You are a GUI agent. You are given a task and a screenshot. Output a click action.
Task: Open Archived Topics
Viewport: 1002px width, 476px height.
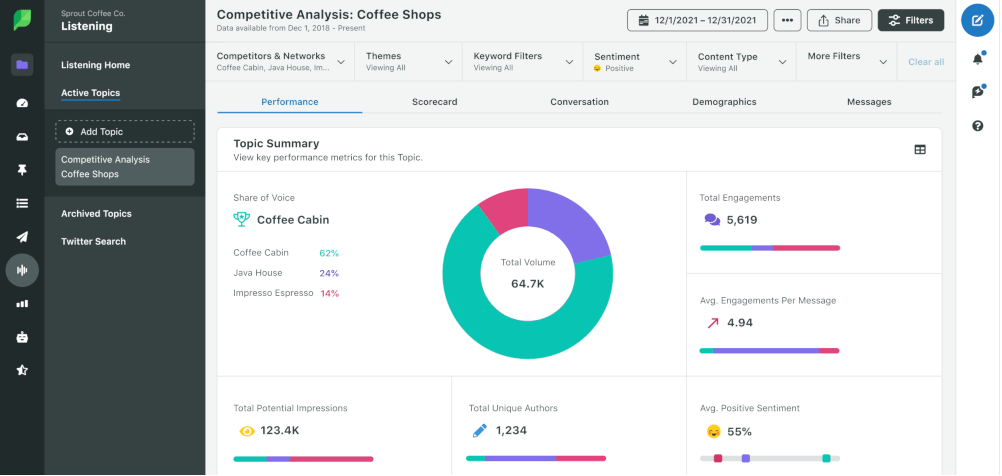point(96,213)
